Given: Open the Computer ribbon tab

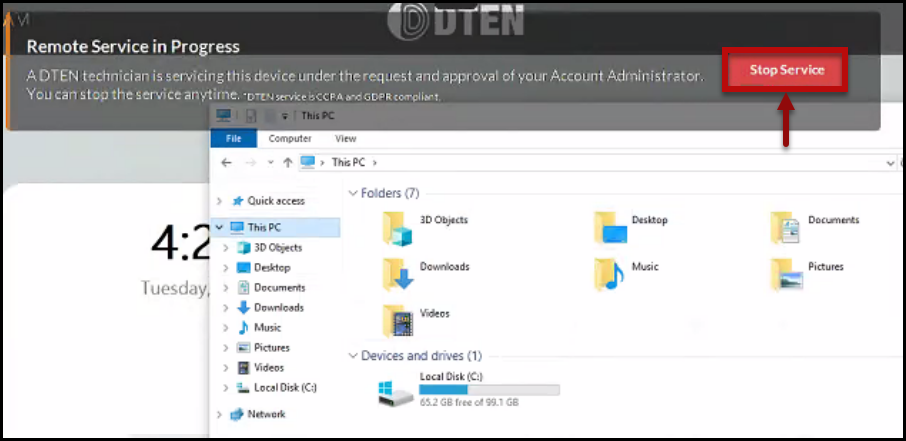Looking at the screenshot, I should click(289, 139).
